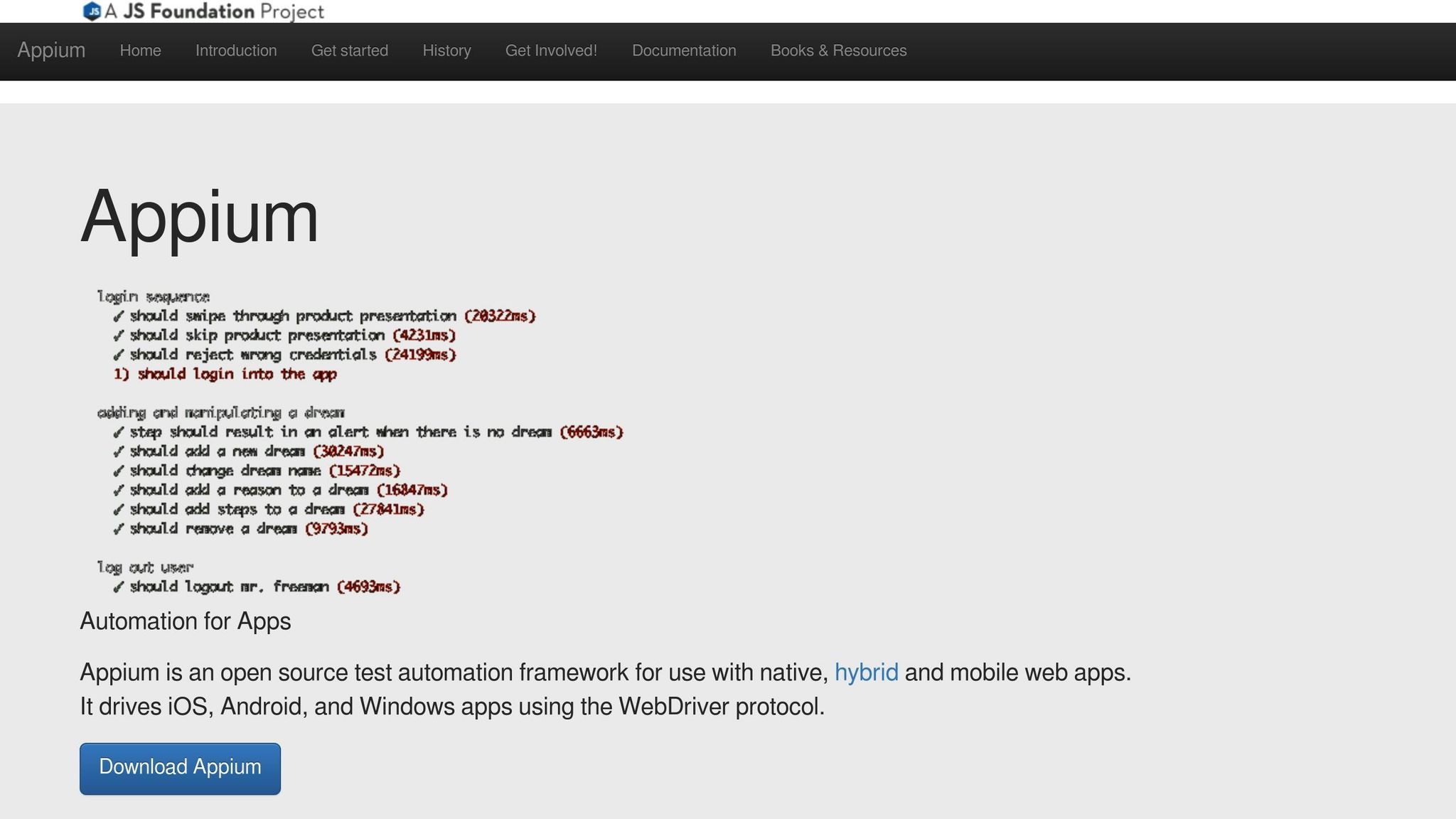Open the History page link
The height and width of the screenshot is (819, 1456).
click(446, 51)
